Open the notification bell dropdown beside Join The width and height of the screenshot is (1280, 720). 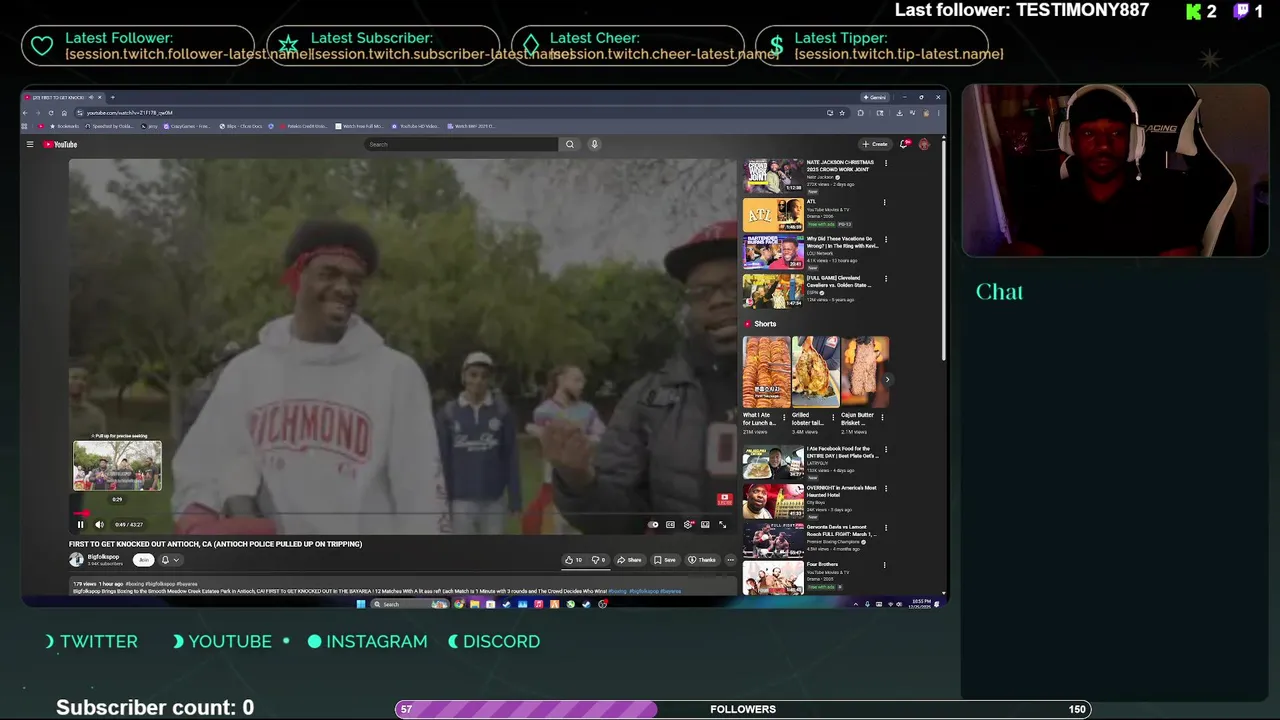pyautogui.click(x=170, y=560)
